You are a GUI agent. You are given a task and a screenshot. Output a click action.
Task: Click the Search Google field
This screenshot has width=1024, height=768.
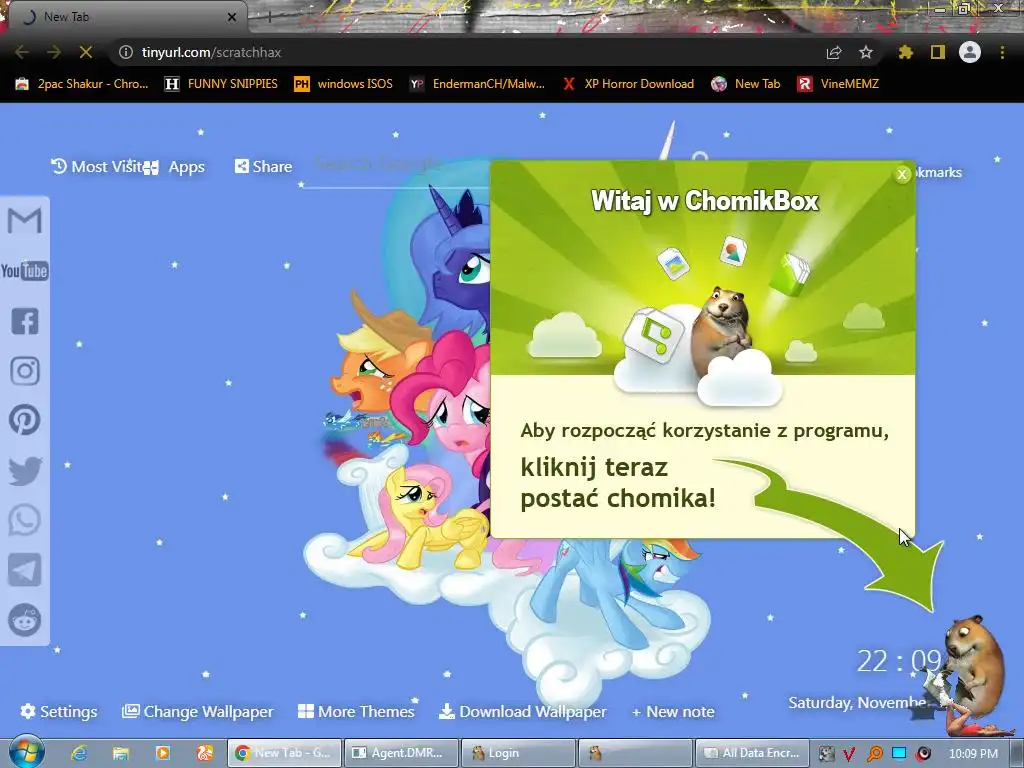(x=395, y=165)
